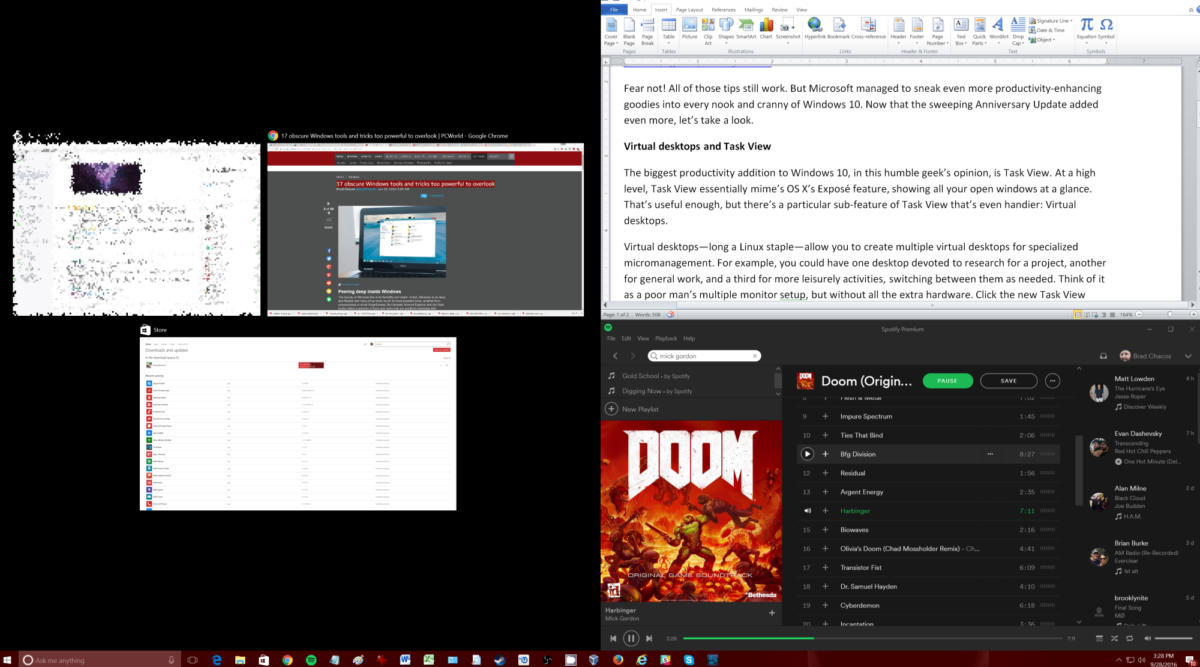Switch to the Home tab in Word

pos(640,9)
